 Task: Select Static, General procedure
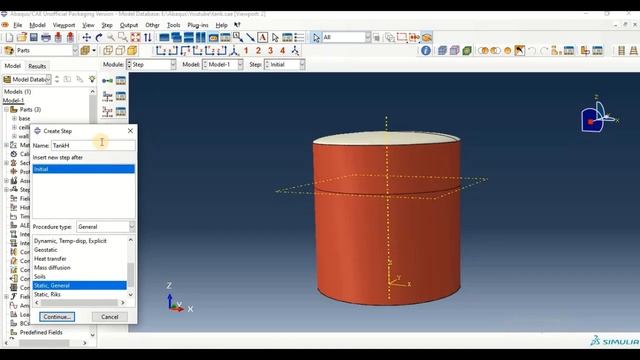pyautogui.click(x=80, y=285)
